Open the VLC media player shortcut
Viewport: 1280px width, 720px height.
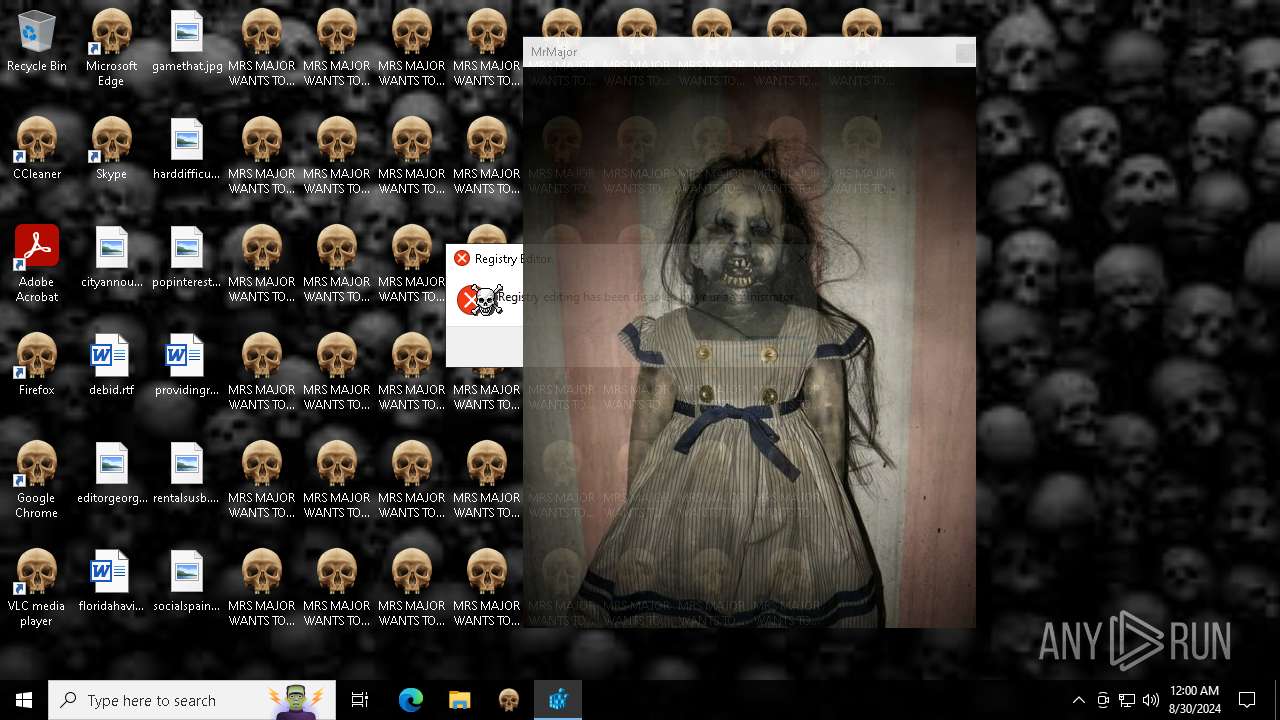coord(37,588)
